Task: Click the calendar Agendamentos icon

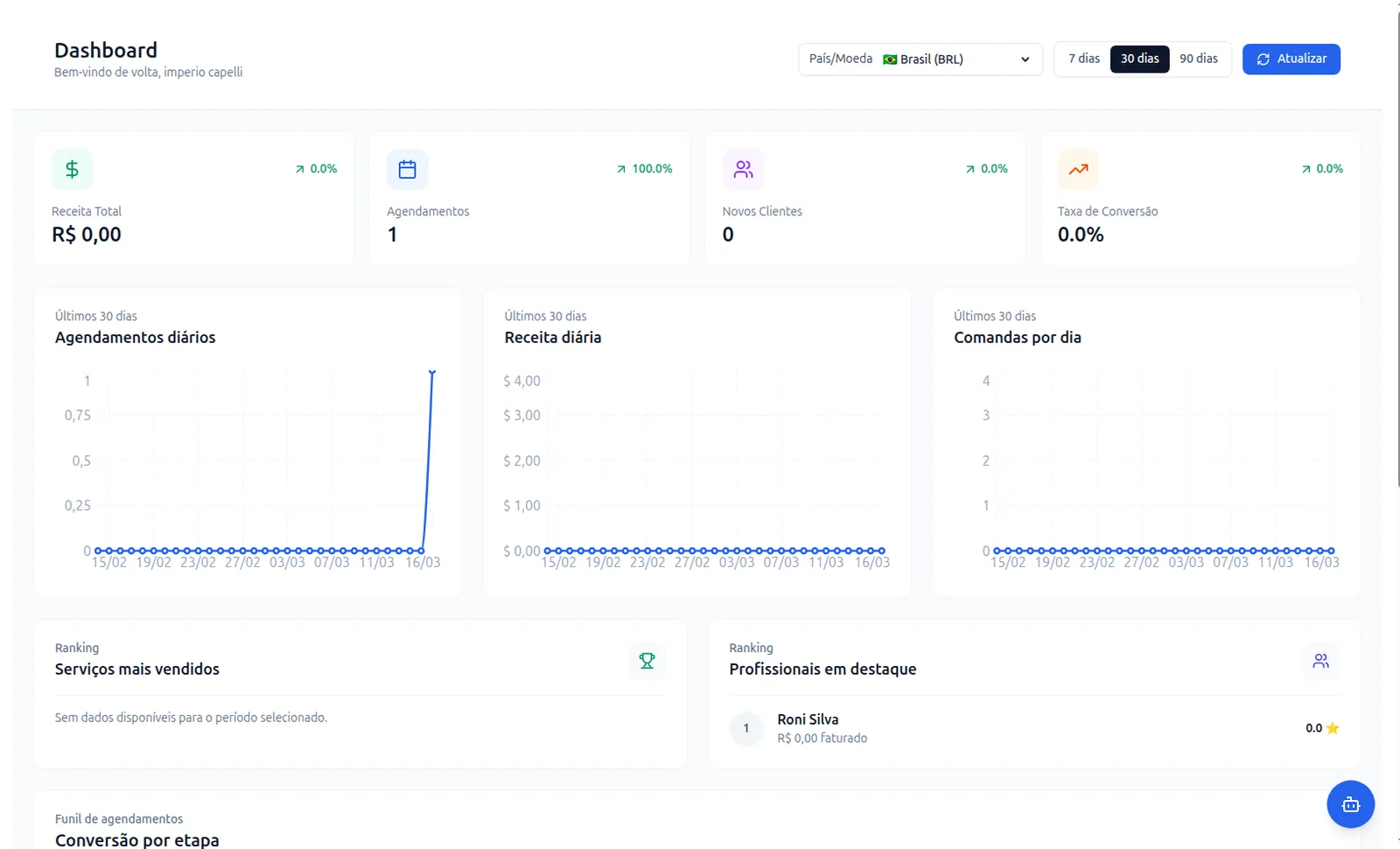Action: point(407,169)
